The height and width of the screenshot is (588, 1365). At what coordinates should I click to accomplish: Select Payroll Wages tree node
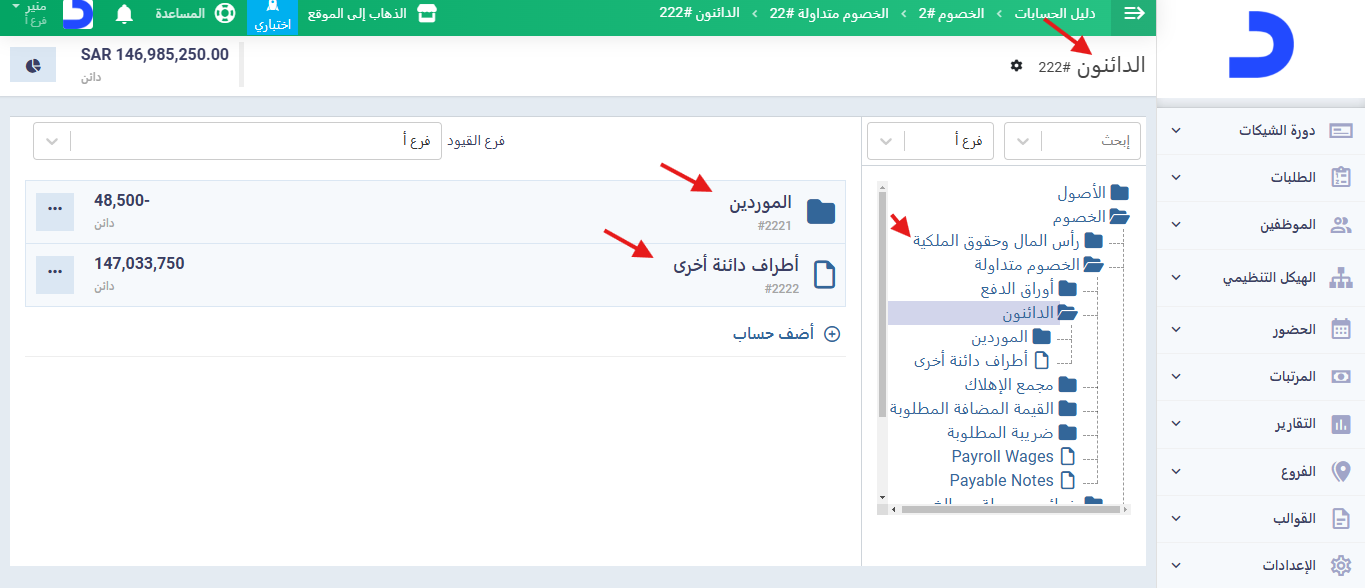(x=1002, y=456)
